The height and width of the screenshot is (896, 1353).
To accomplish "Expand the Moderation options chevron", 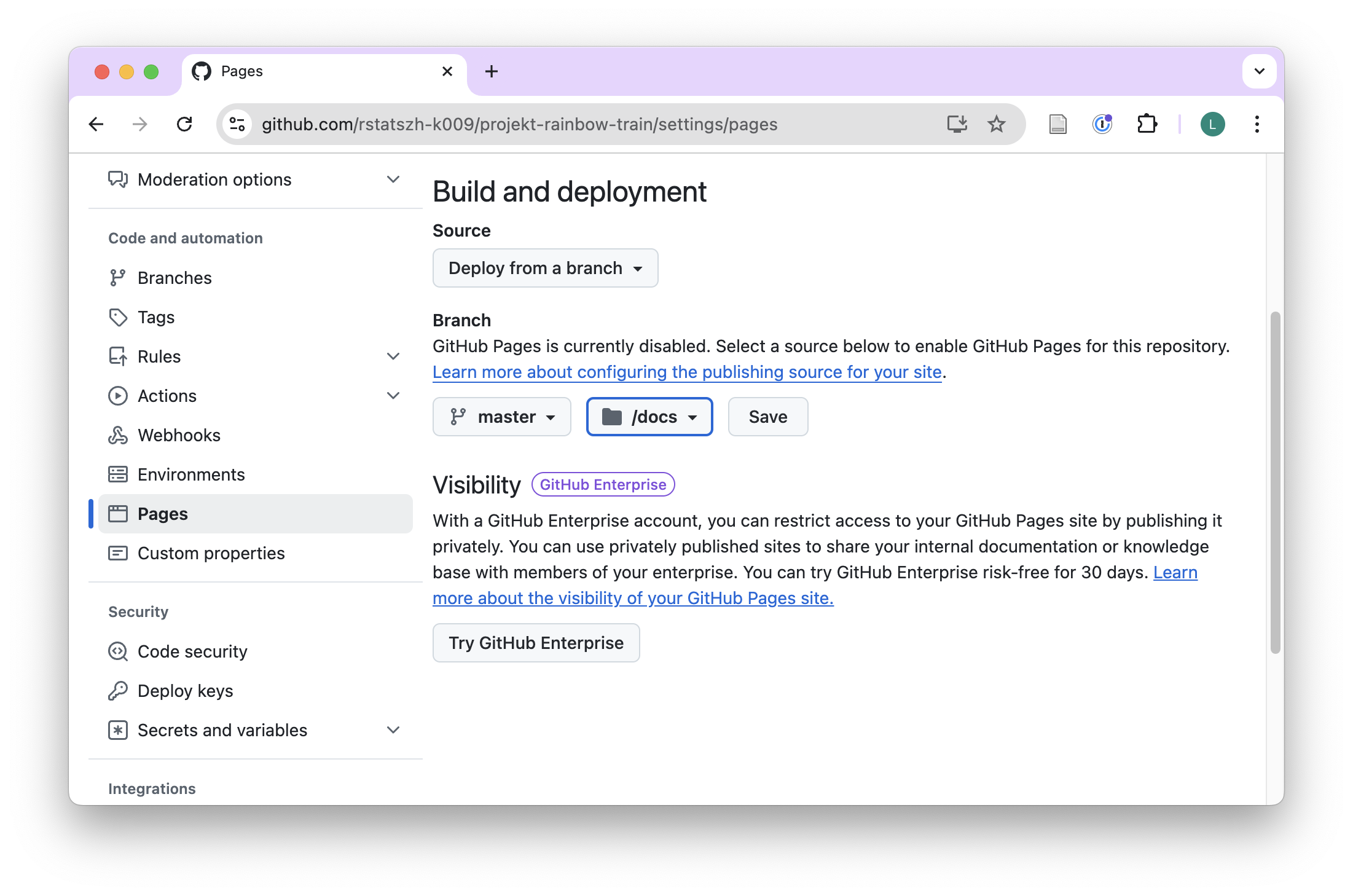I will (393, 179).
